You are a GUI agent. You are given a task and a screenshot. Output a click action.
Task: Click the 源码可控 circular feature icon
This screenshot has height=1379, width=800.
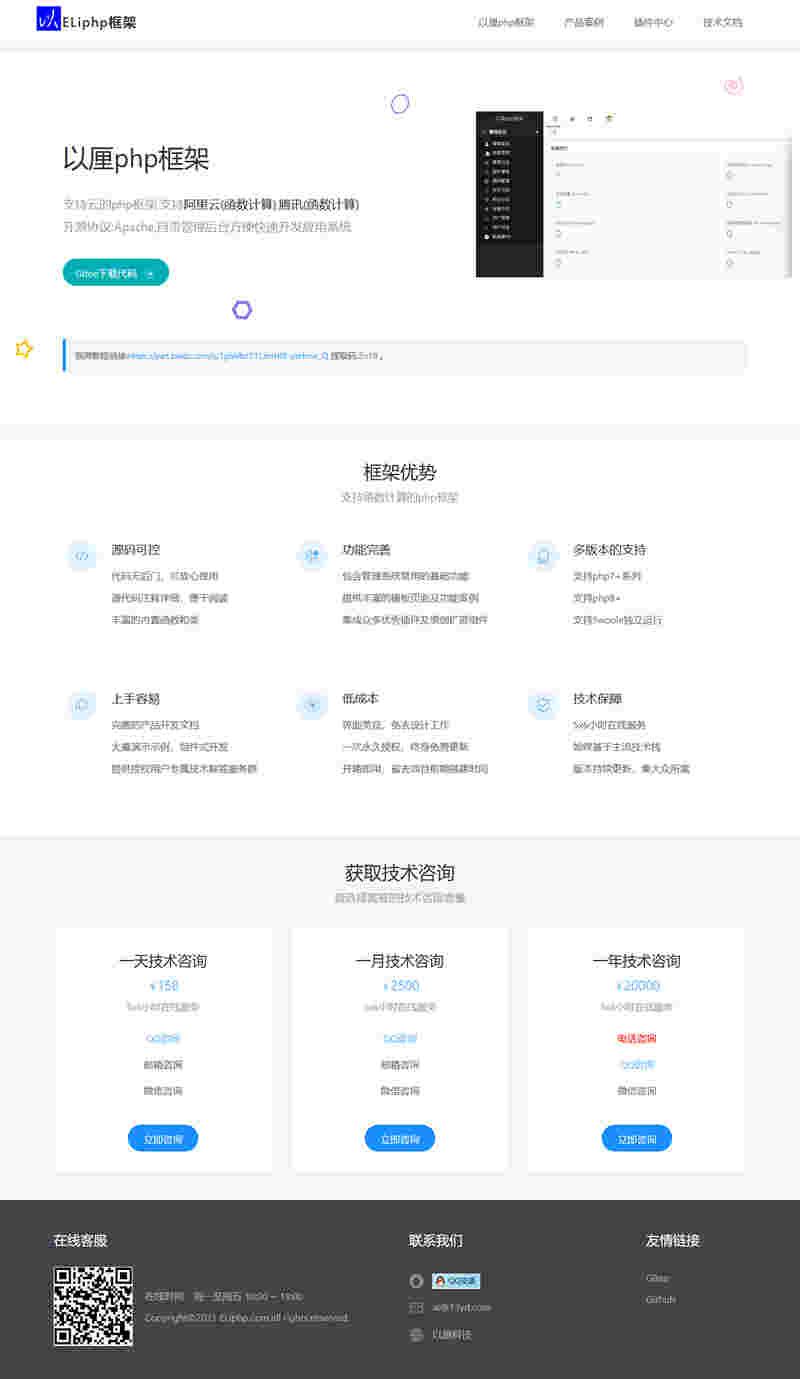pos(82,556)
